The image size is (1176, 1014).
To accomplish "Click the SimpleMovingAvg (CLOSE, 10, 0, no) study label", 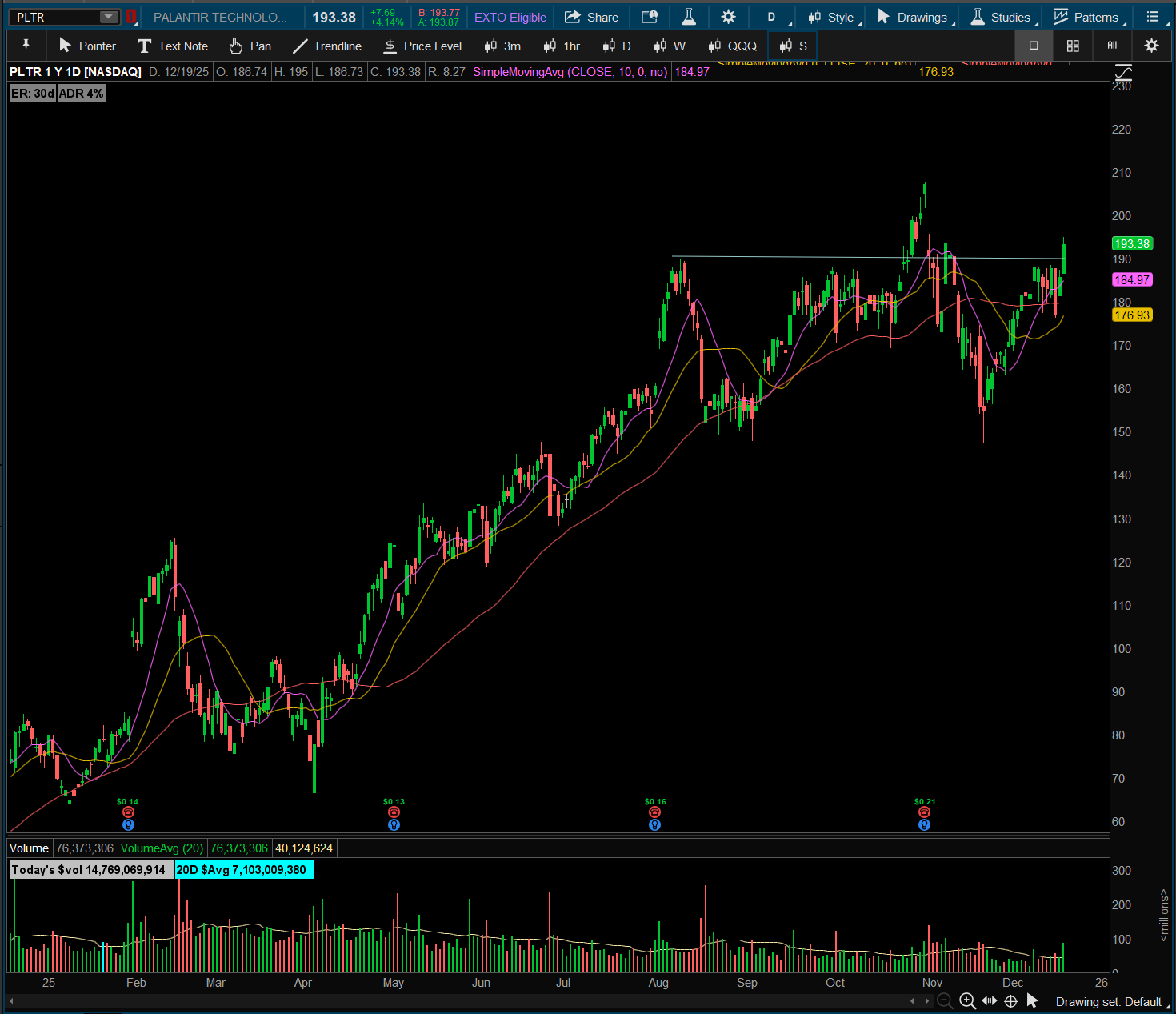I will [x=570, y=72].
